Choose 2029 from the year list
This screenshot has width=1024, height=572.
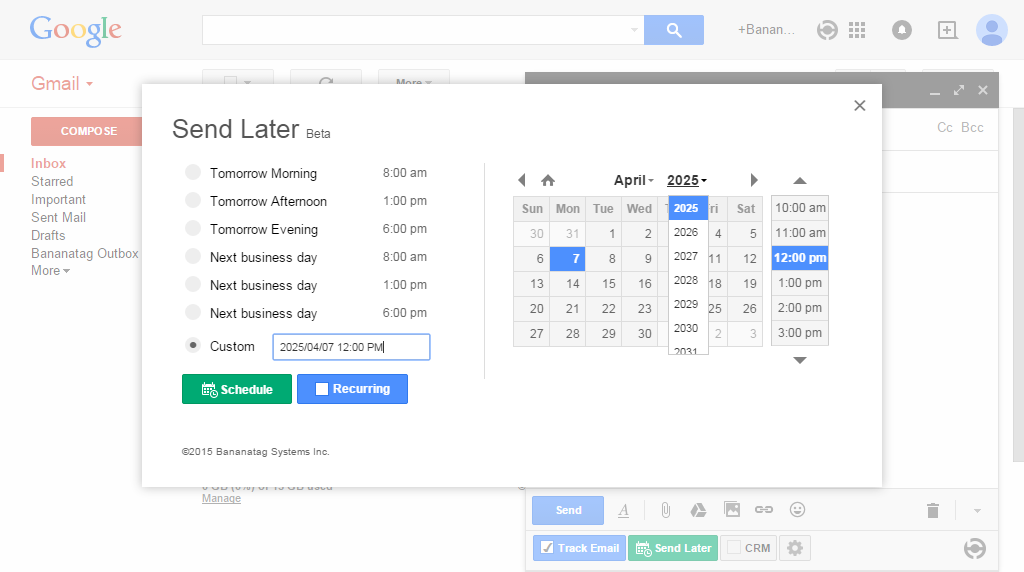686,304
